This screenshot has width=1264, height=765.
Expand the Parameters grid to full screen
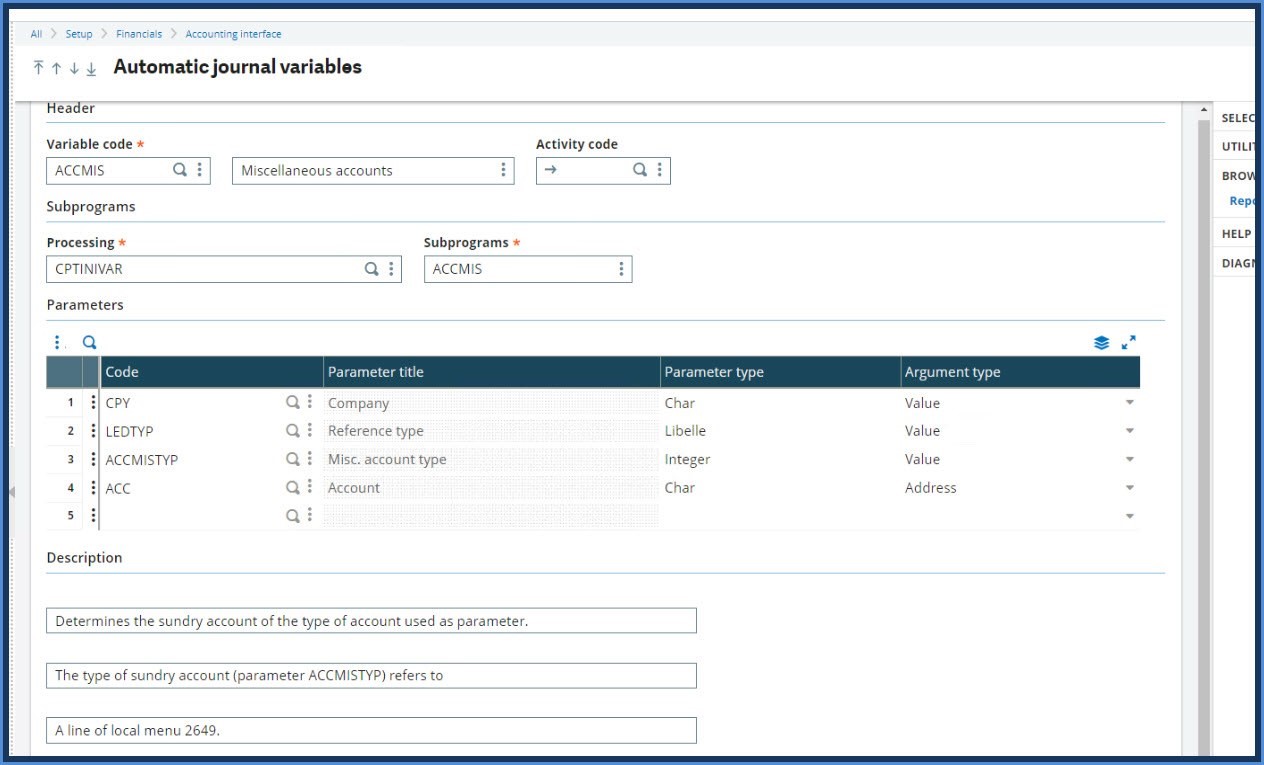[x=1129, y=342]
